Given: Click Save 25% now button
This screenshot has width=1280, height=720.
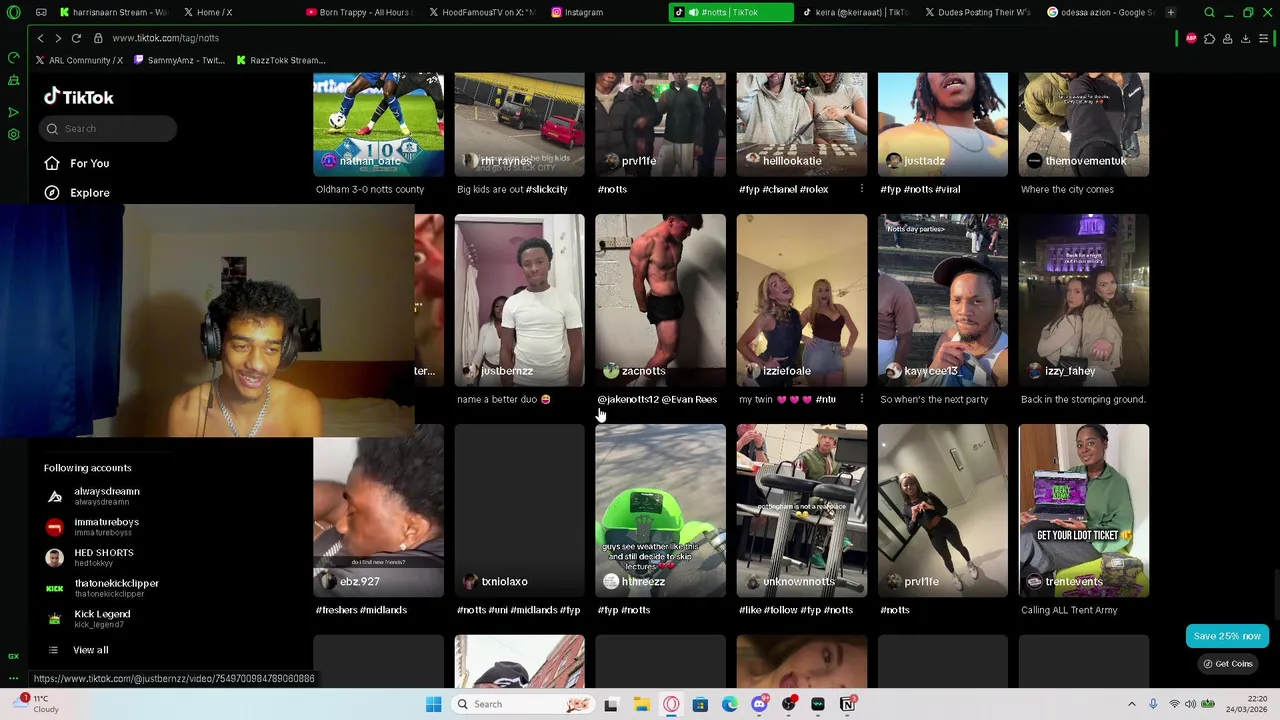Looking at the screenshot, I should (1227, 636).
